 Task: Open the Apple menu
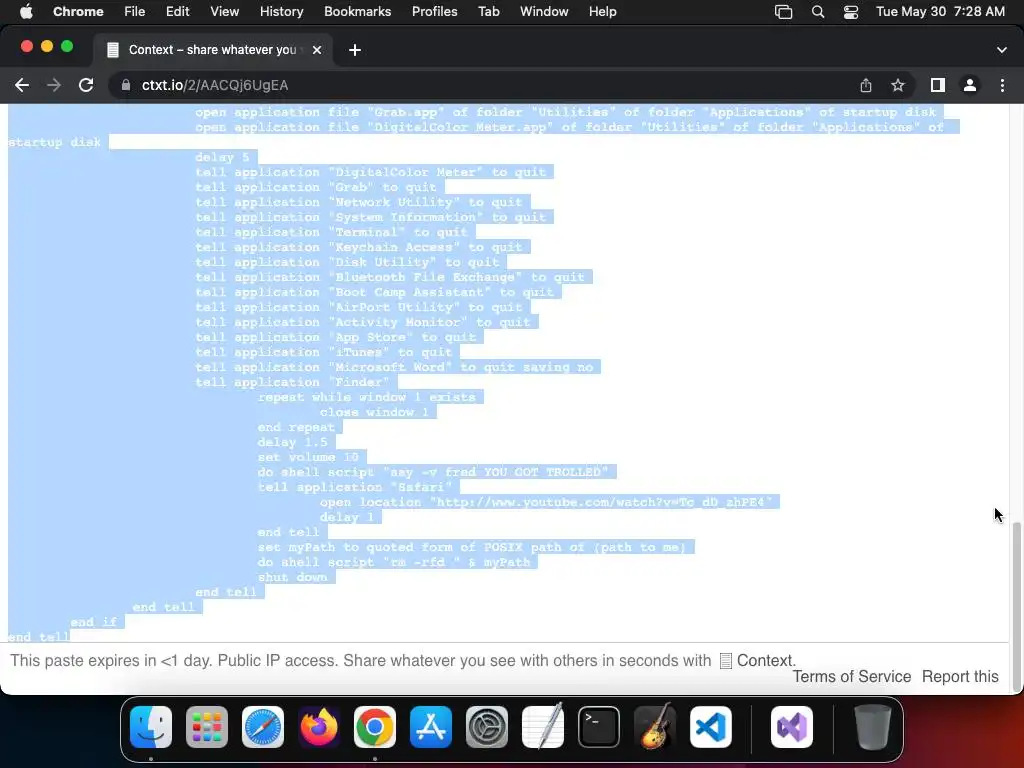26,11
